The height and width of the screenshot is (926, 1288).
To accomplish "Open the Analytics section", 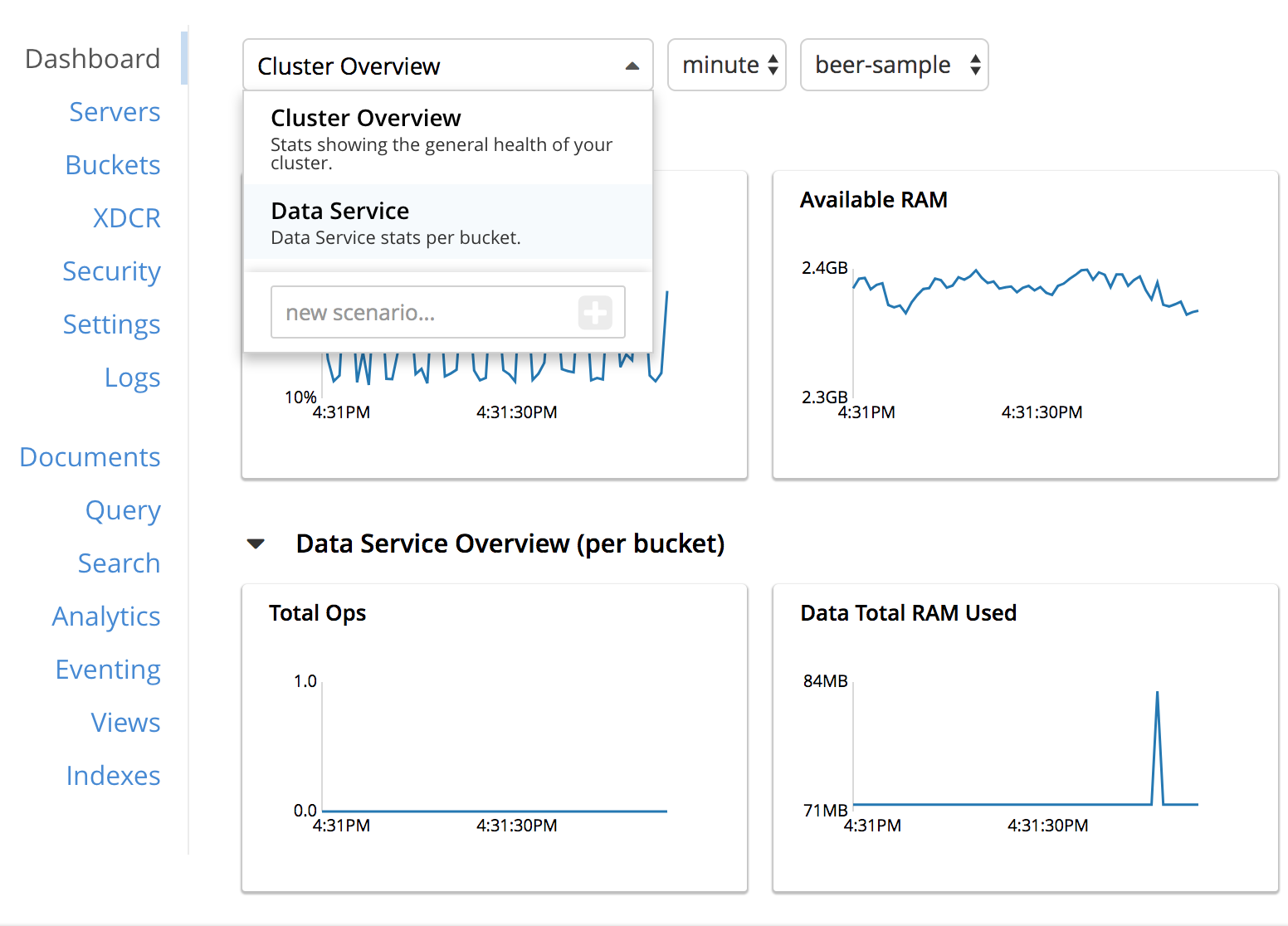I will coord(106,617).
